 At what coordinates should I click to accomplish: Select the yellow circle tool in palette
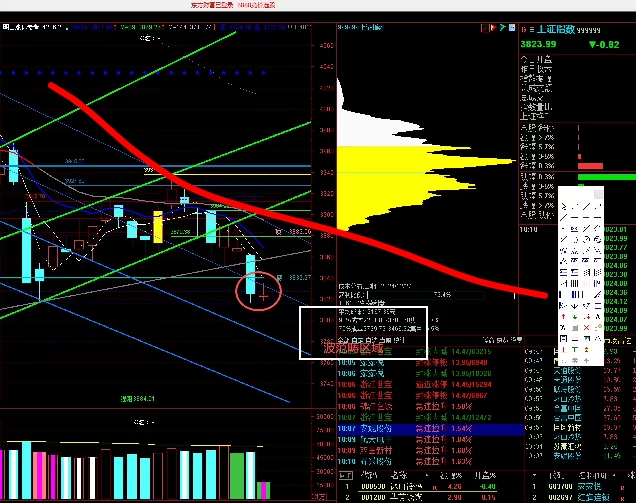pos(598,327)
